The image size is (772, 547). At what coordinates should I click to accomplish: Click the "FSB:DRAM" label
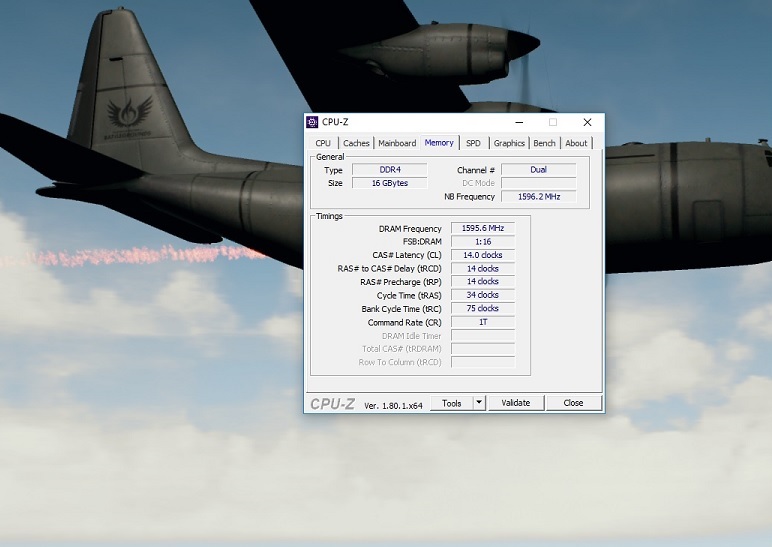[x=422, y=242]
